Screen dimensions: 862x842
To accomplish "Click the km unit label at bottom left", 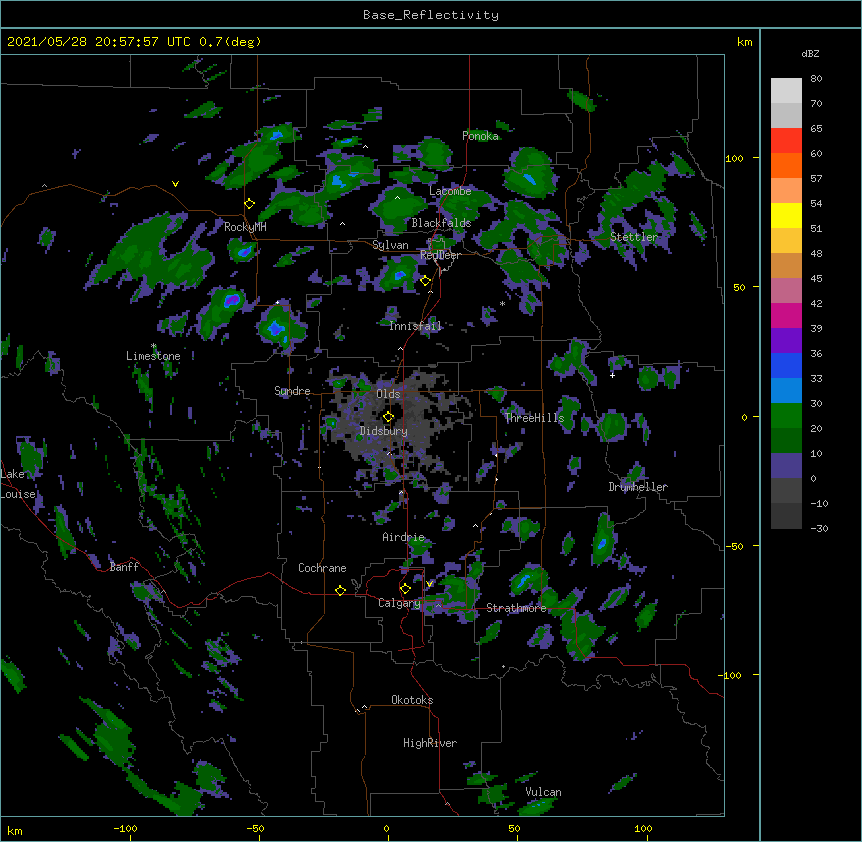I will 14,830.
